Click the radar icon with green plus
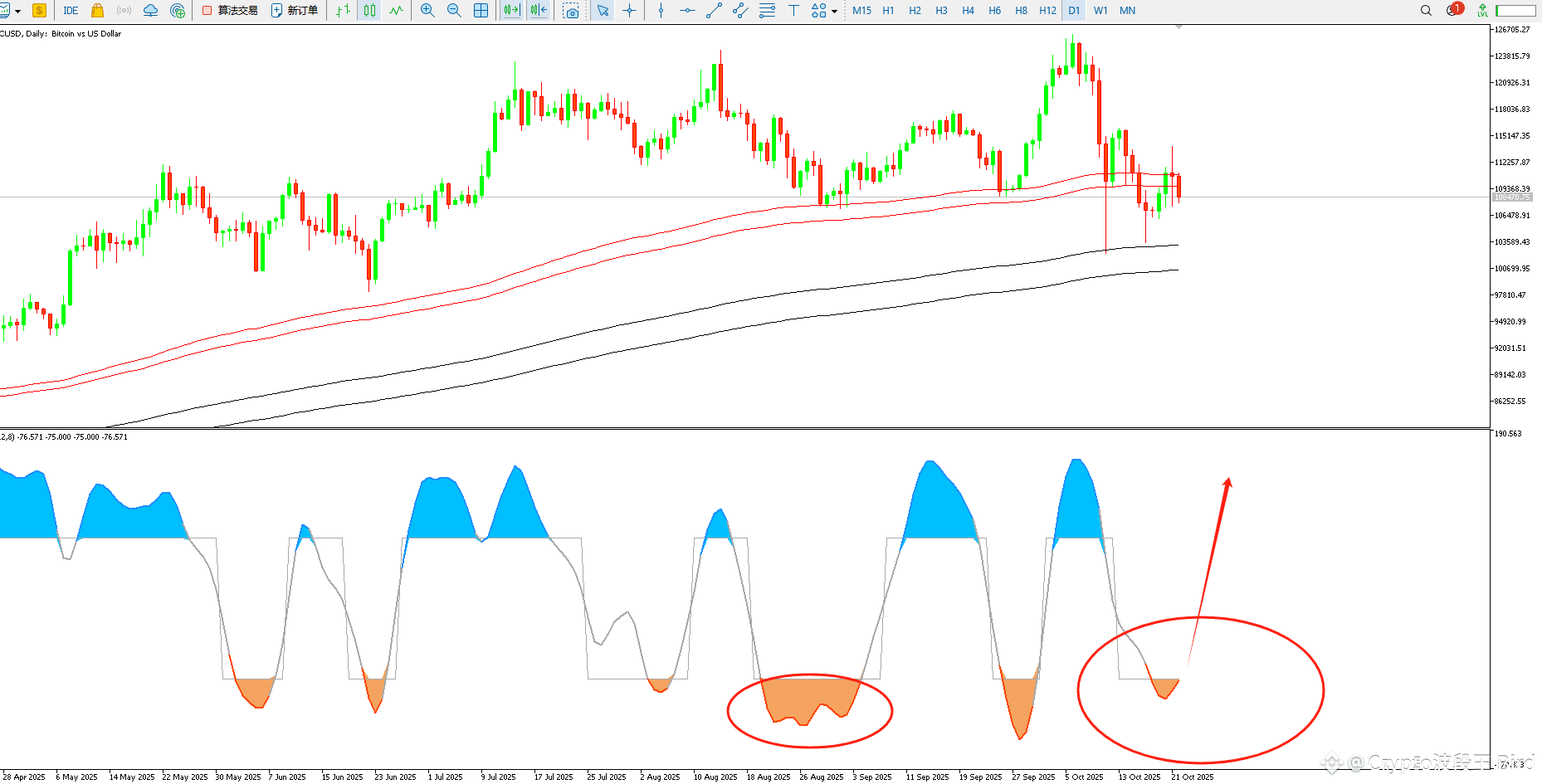This screenshot has width=1542, height=784. (178, 11)
